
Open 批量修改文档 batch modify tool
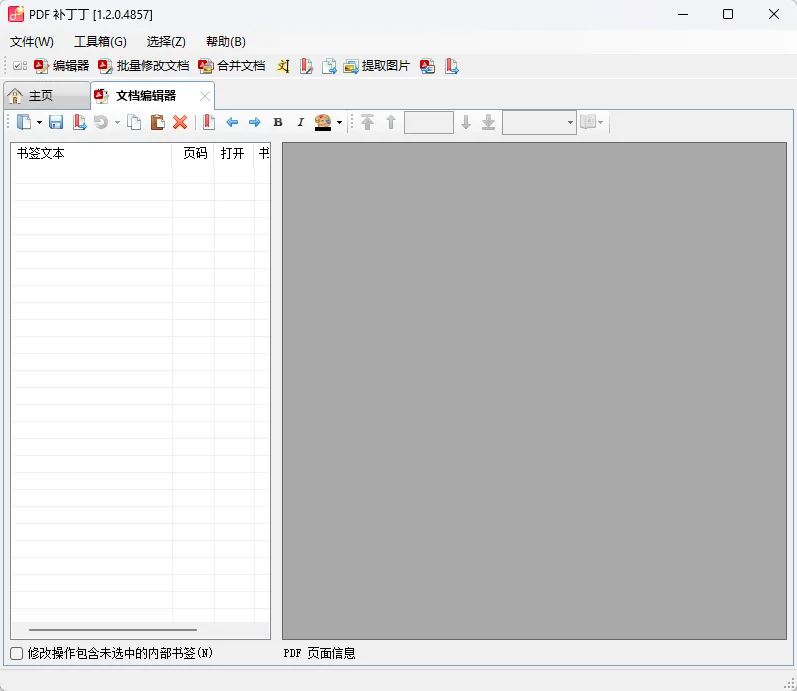point(143,66)
